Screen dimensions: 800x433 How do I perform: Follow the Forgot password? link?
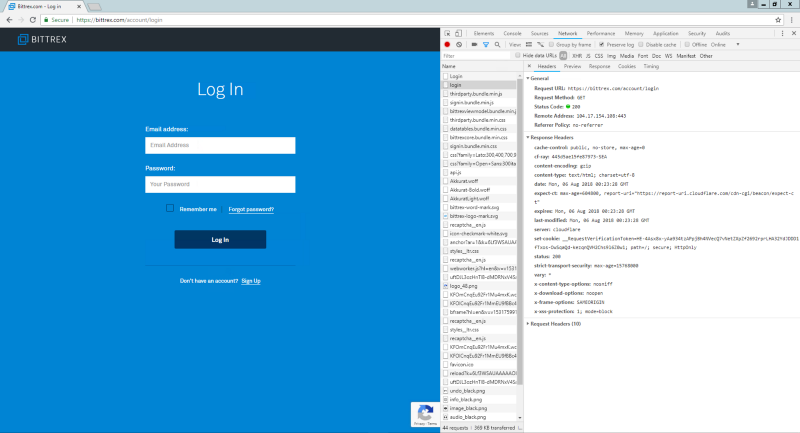251,209
